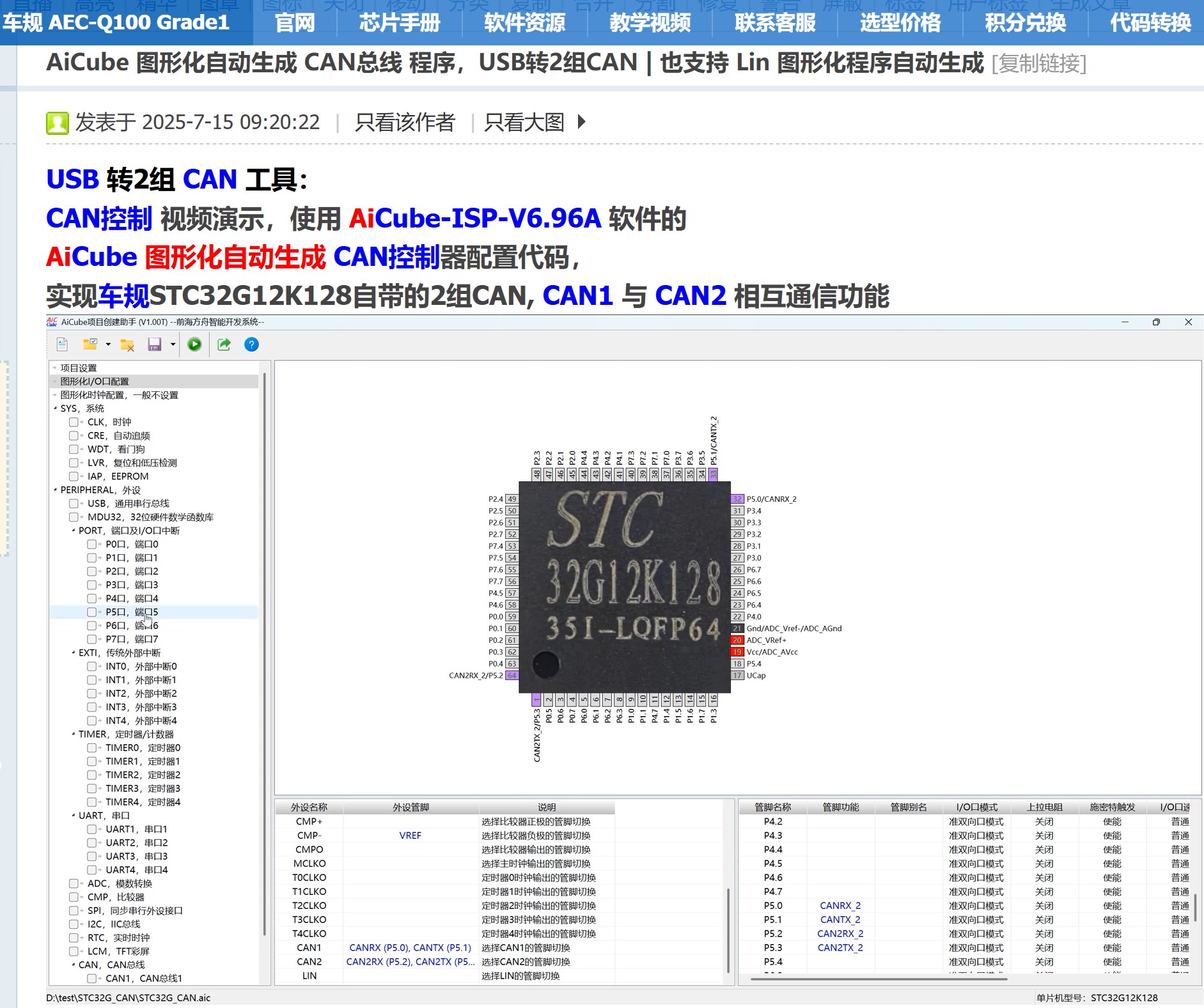Click red pin 19 labeled Vcc/ADC_AVcc

[x=737, y=652]
